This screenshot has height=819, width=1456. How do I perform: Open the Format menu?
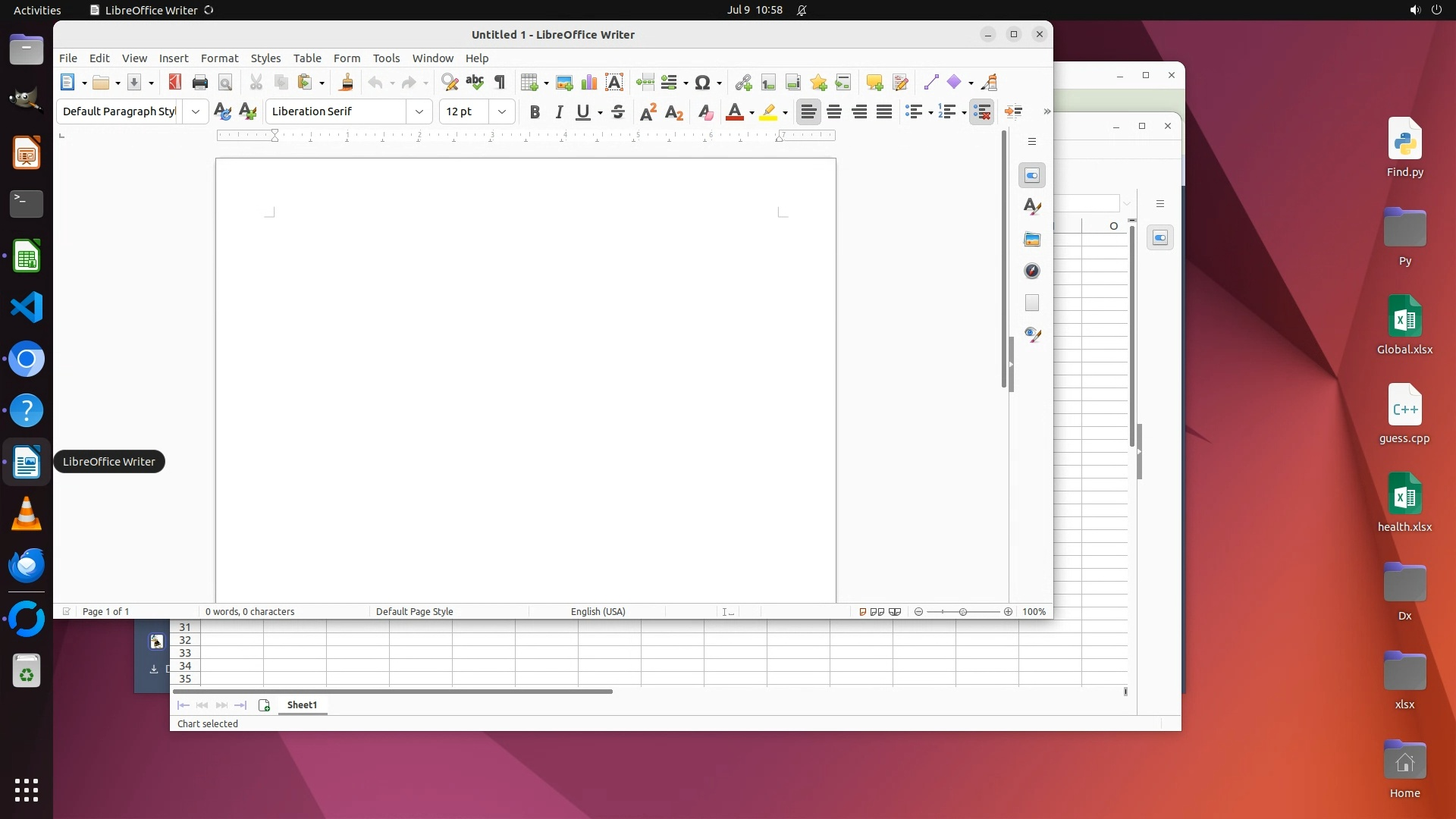click(x=219, y=58)
